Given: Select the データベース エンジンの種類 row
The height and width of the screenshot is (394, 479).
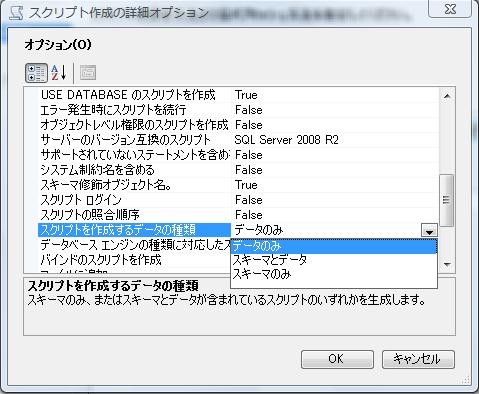Looking at the screenshot, I should (x=134, y=245).
